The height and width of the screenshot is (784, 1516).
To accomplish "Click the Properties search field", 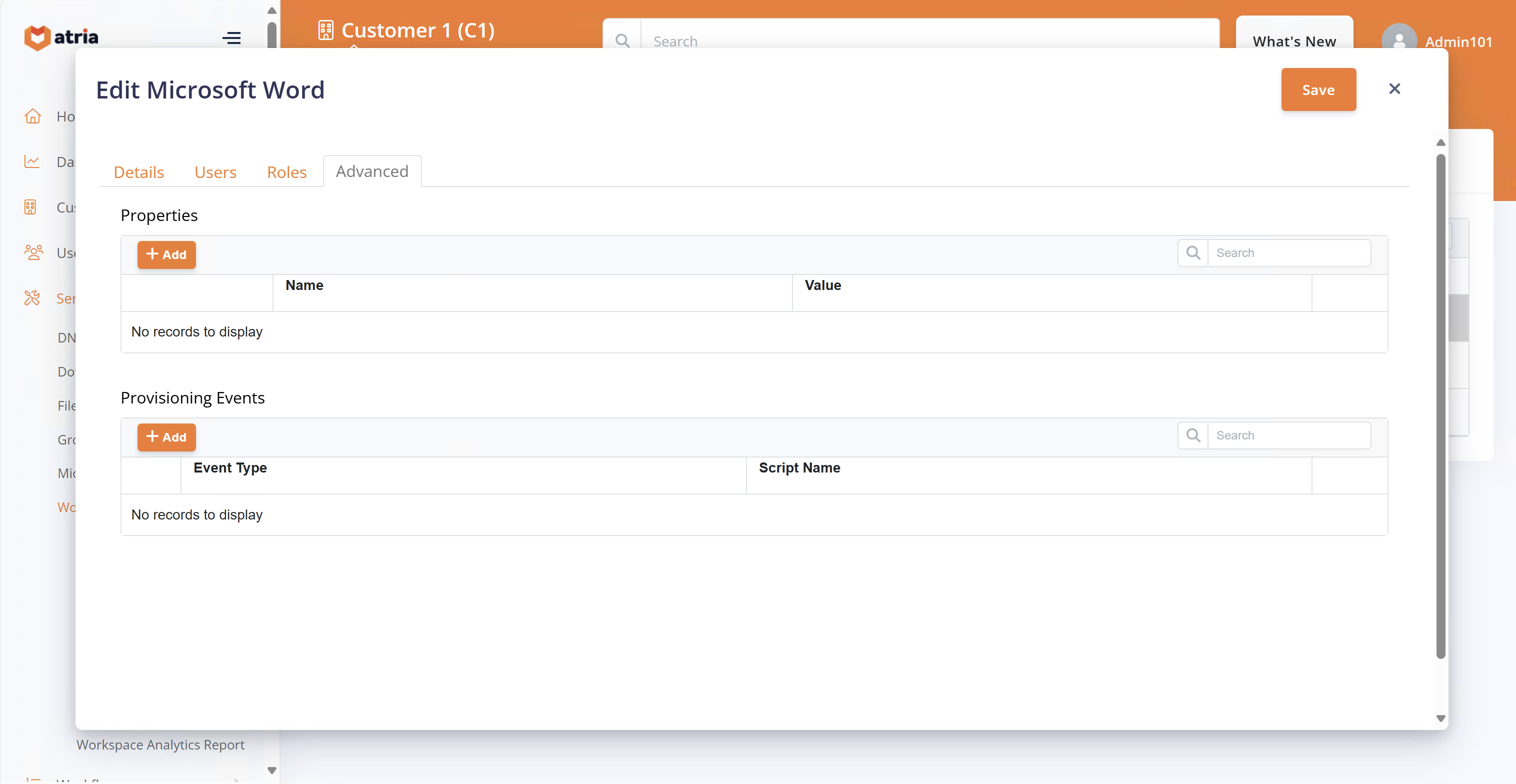I will click(x=1290, y=252).
